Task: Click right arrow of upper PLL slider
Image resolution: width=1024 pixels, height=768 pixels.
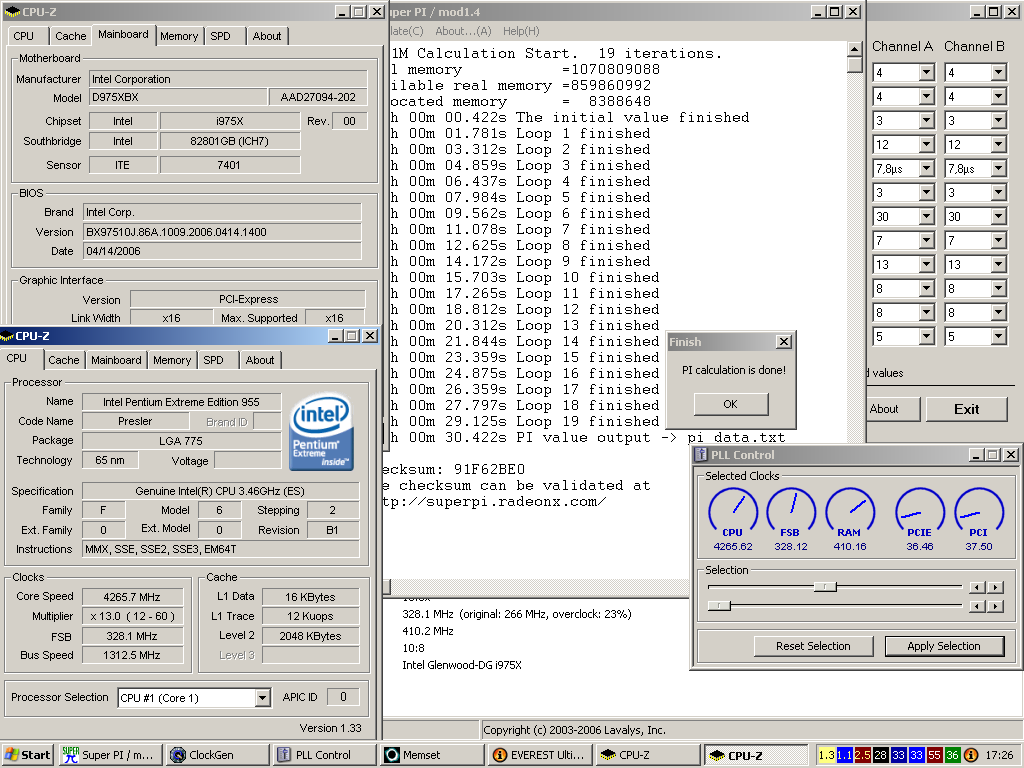Action: click(x=995, y=588)
